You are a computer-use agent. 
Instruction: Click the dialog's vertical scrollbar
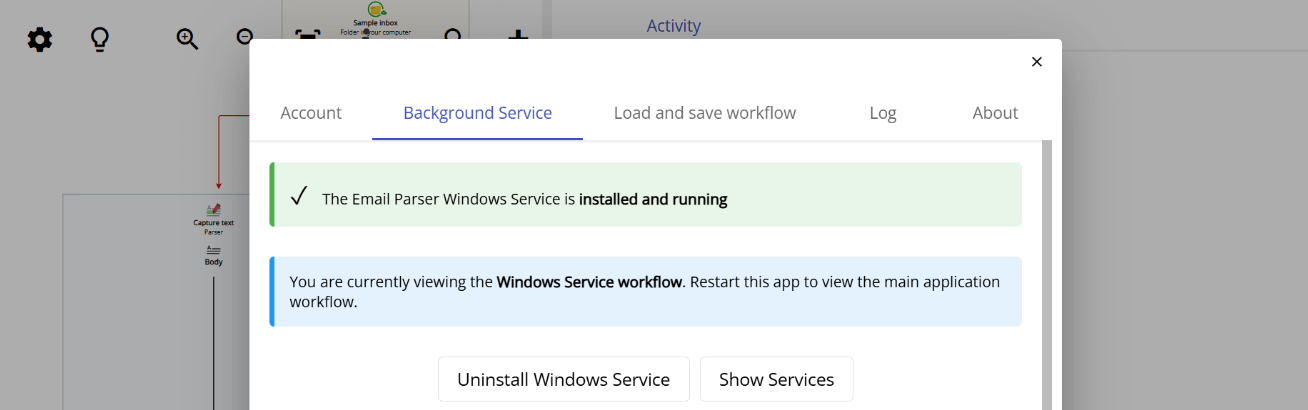1046,275
